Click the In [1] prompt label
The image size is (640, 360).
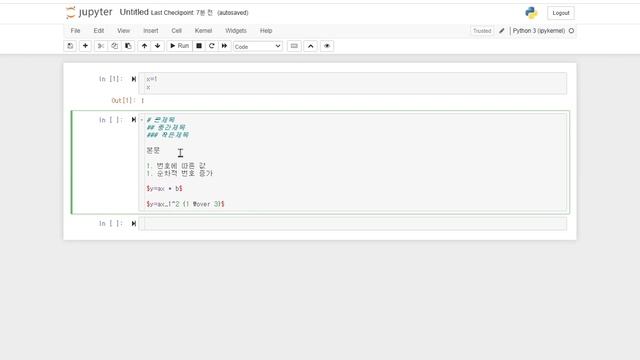coord(111,79)
